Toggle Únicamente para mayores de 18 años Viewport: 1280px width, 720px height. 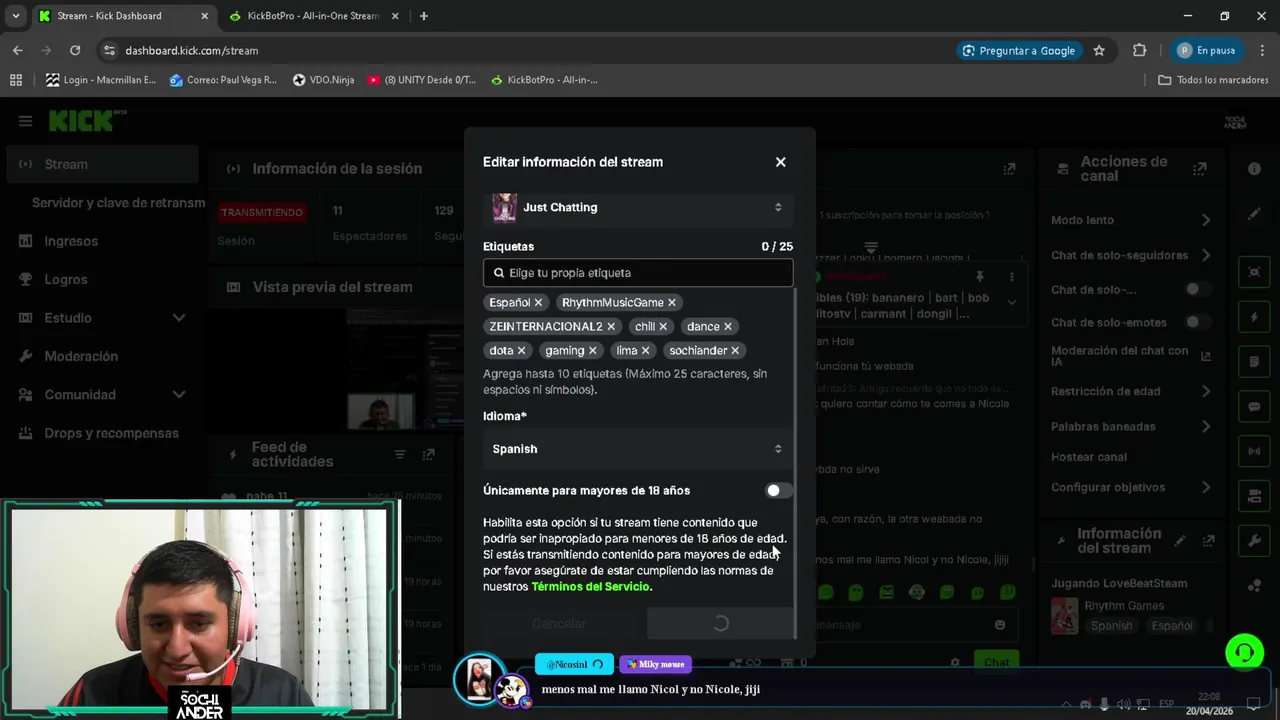coord(778,490)
